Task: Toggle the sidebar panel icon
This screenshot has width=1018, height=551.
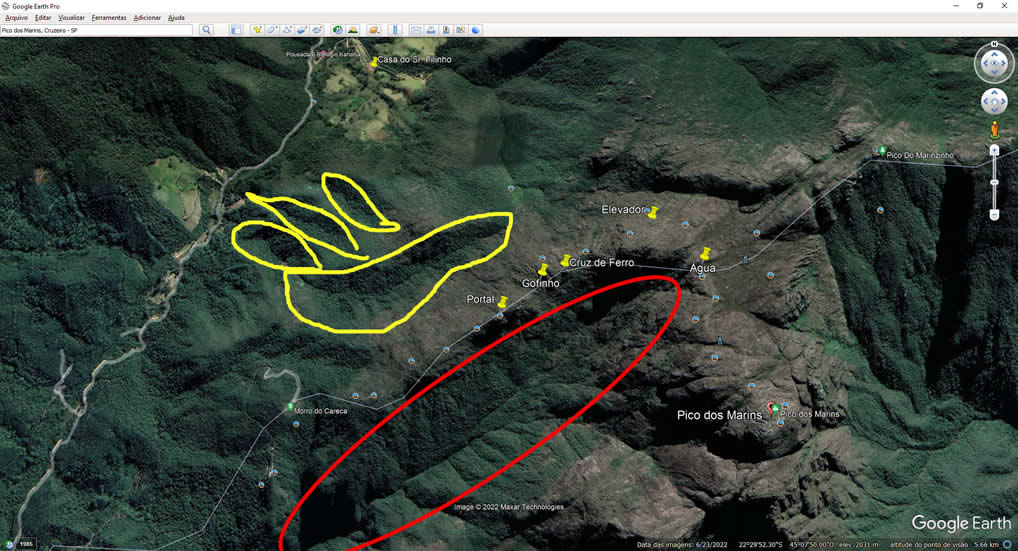Action: (x=236, y=30)
